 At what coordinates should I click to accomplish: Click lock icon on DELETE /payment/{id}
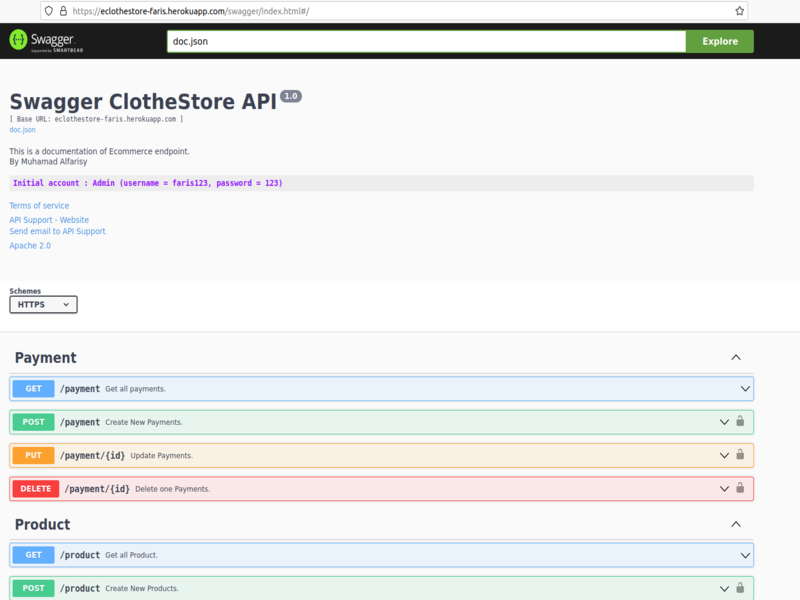[x=740, y=488]
